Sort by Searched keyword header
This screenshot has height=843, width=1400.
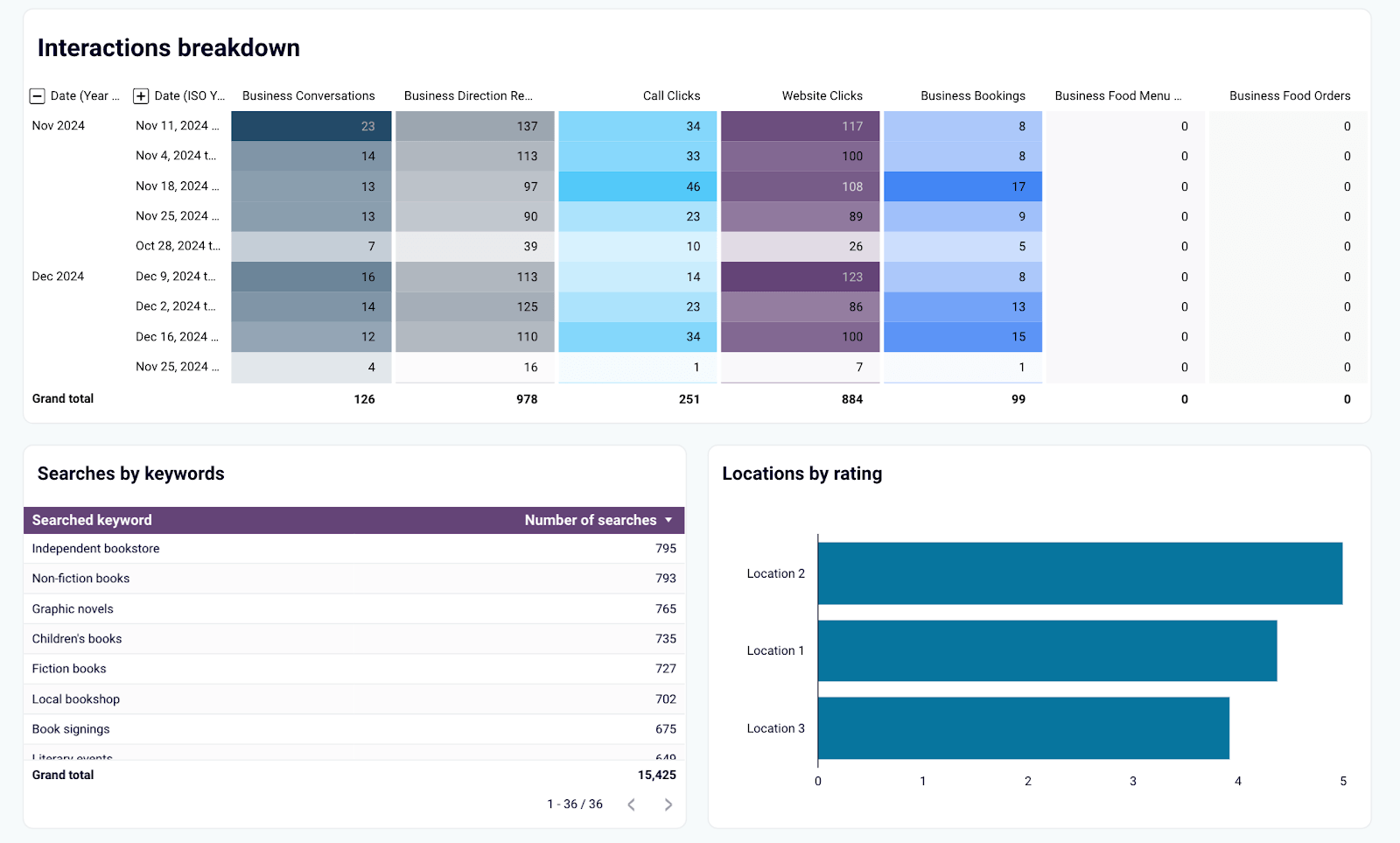point(92,520)
